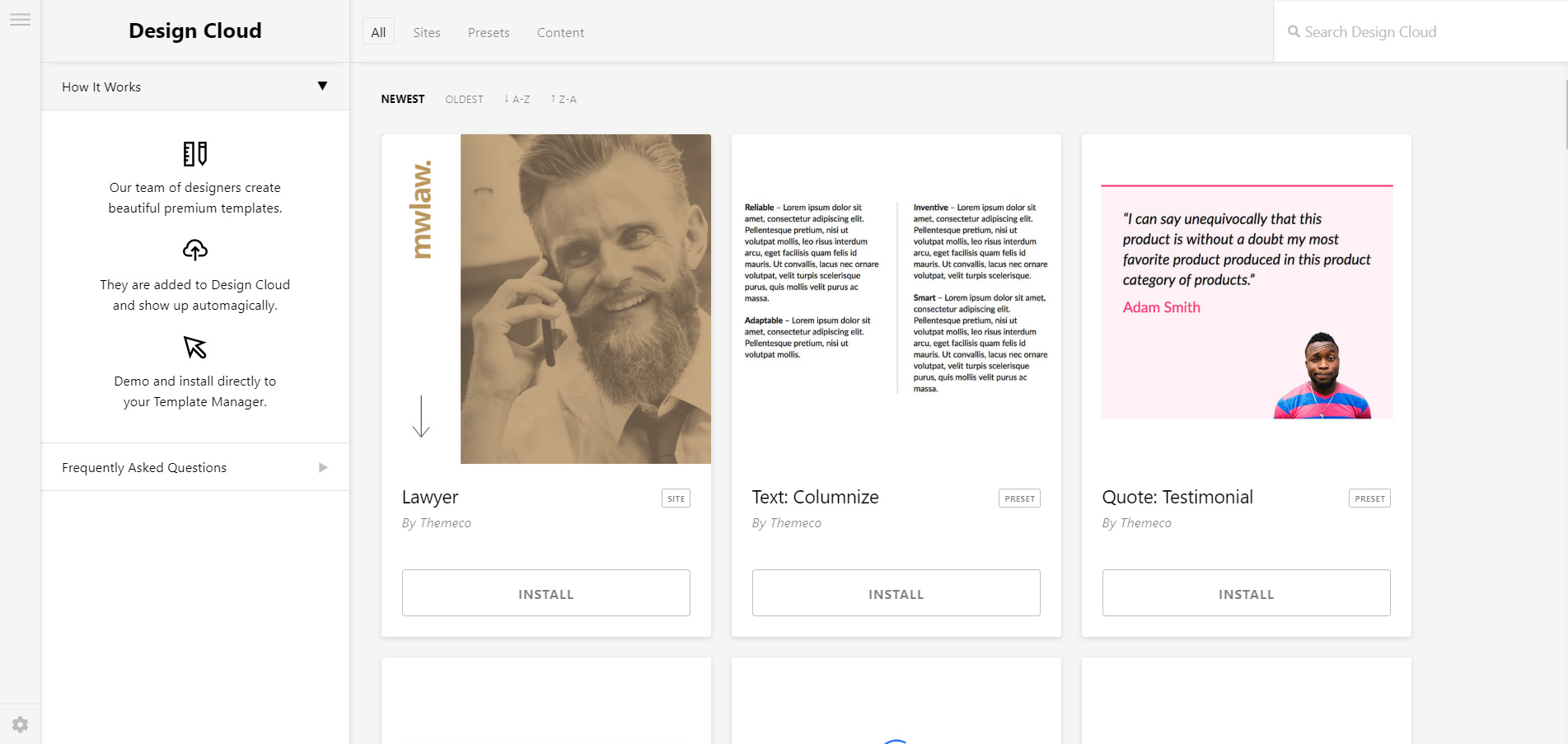The width and height of the screenshot is (1568, 744).
Task: Click the PRESET badge on Quote: Testimonial
Action: pos(1370,498)
